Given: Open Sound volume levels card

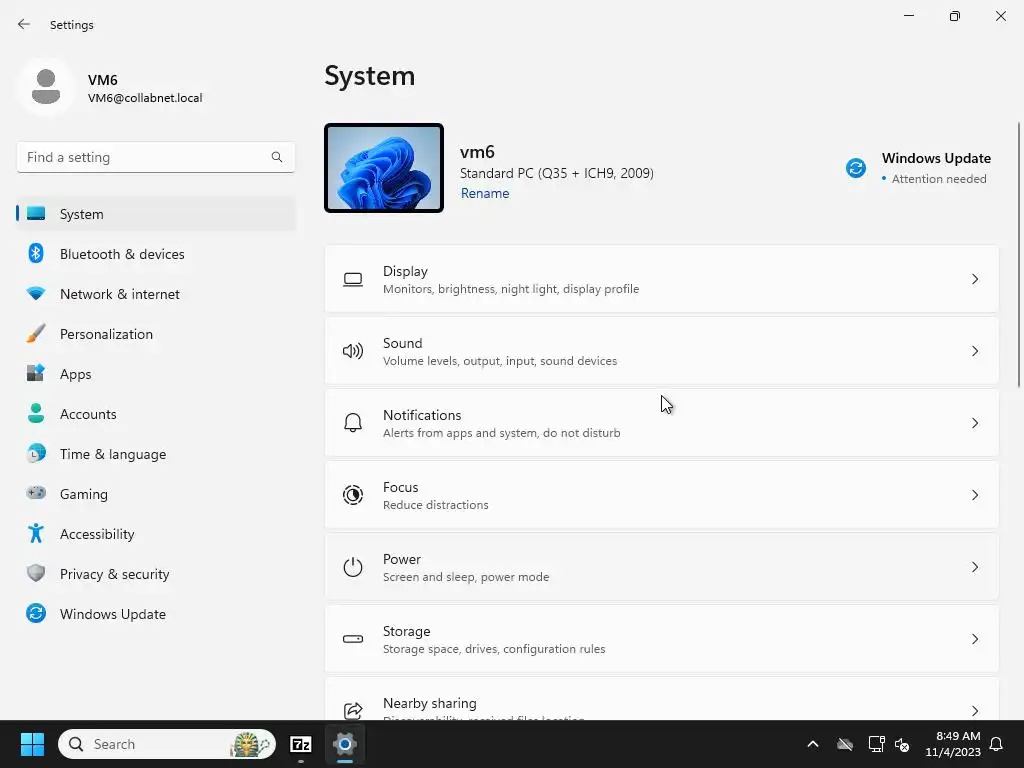Looking at the screenshot, I should point(662,351).
